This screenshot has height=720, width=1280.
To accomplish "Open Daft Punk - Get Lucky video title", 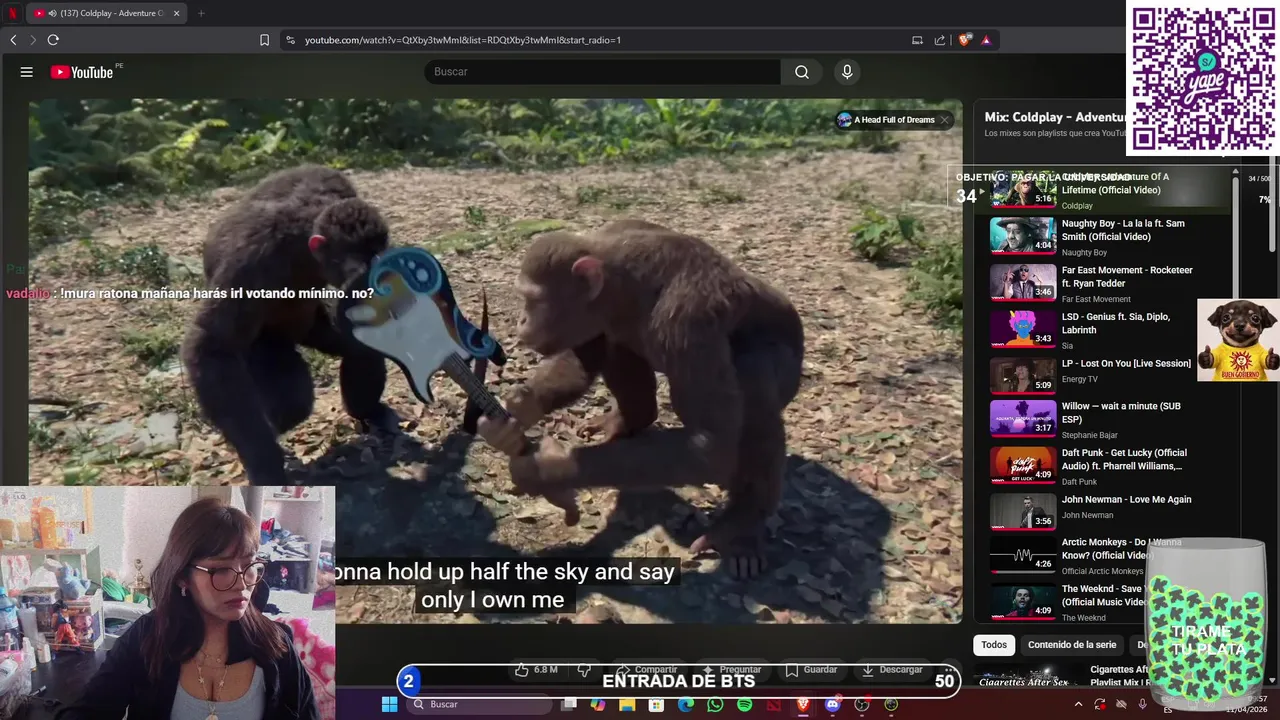I will coord(1124,459).
